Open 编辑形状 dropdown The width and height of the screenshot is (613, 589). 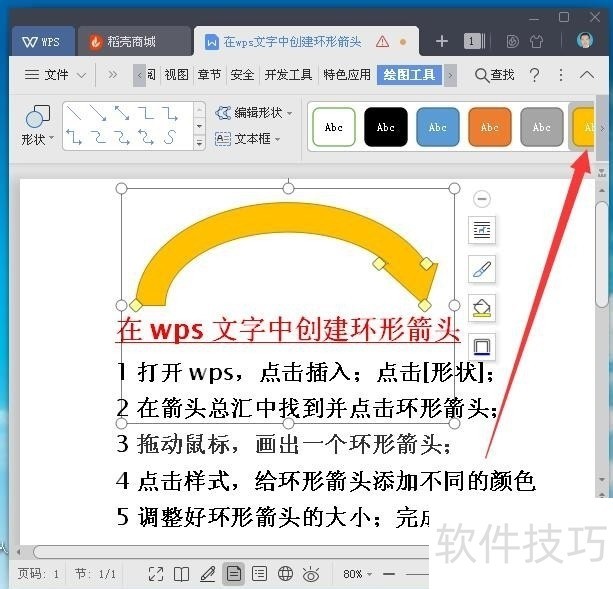(x=254, y=113)
